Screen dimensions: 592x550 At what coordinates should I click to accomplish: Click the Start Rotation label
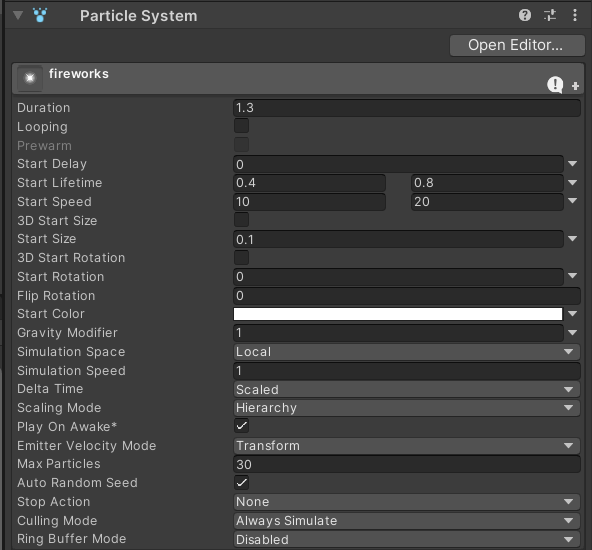(60, 277)
